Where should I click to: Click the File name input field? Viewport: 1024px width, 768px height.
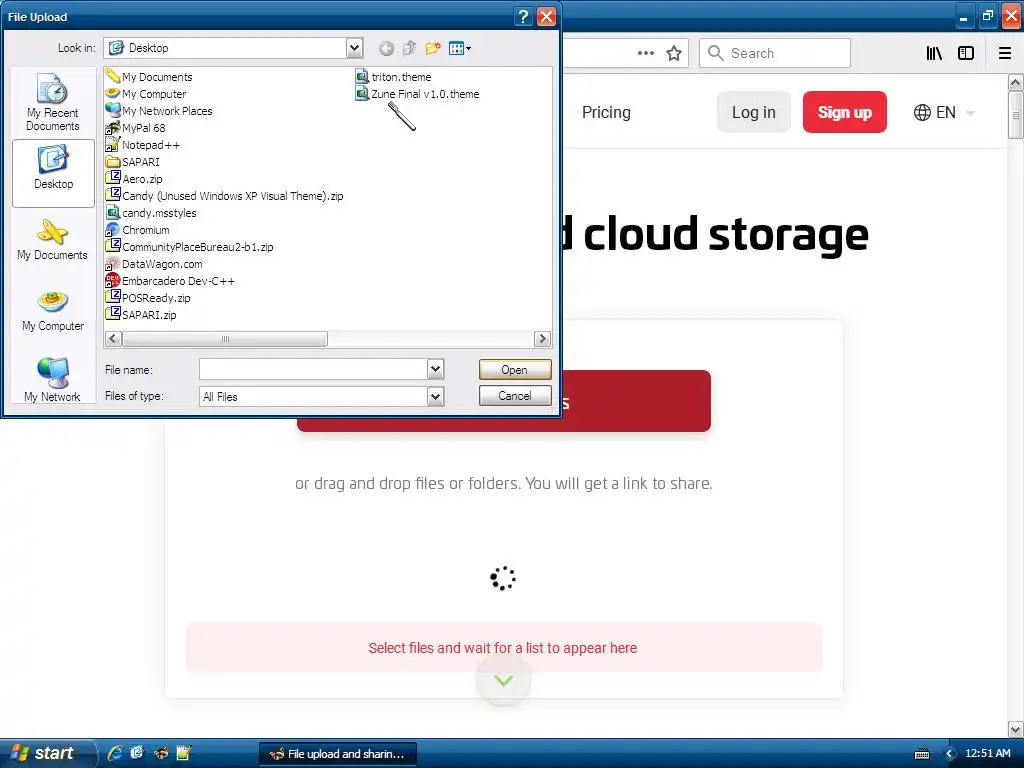(x=313, y=370)
